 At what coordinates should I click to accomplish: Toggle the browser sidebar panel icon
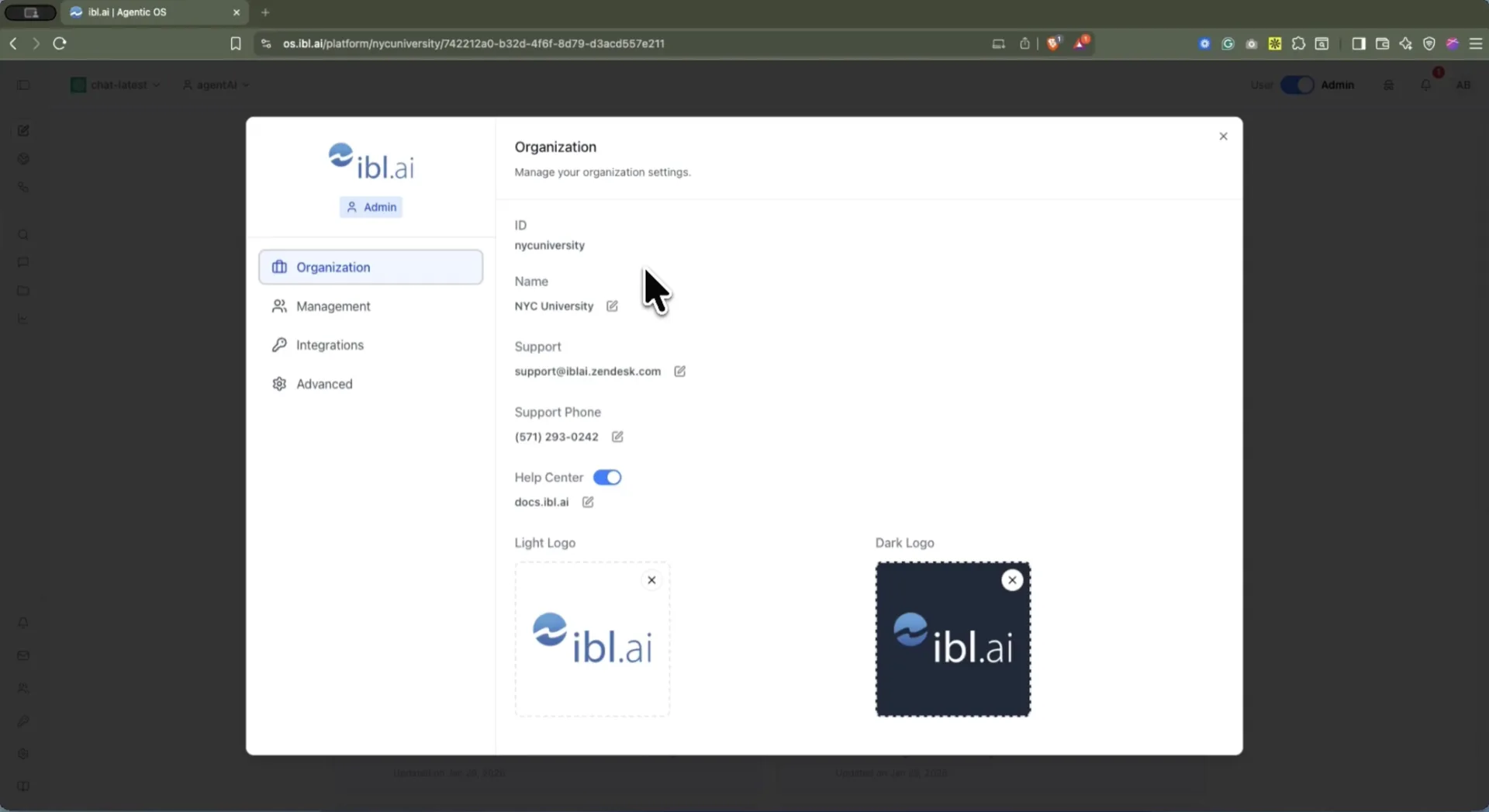(1358, 43)
